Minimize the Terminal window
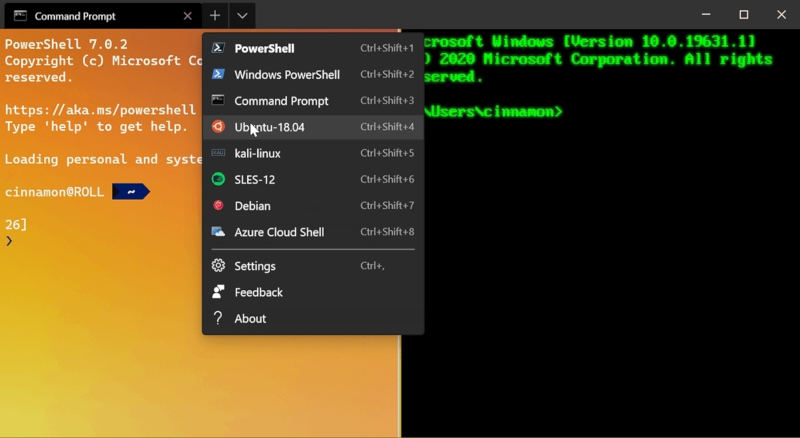 pyautogui.click(x=706, y=15)
